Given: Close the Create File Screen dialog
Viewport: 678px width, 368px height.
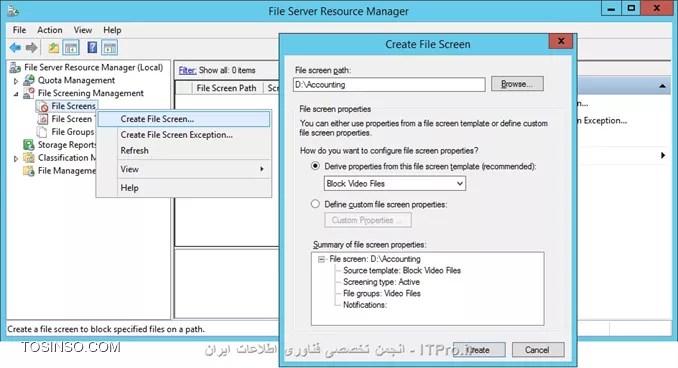Looking at the screenshot, I should coord(561,41).
